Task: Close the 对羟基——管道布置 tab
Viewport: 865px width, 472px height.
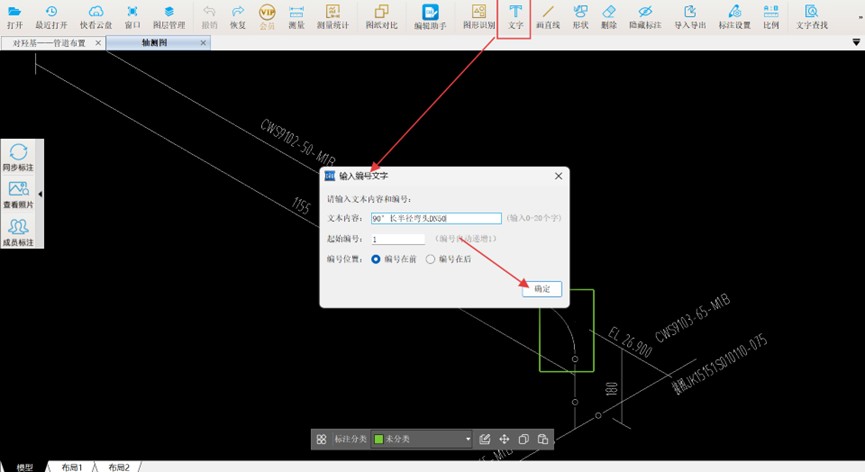Action: coord(98,42)
